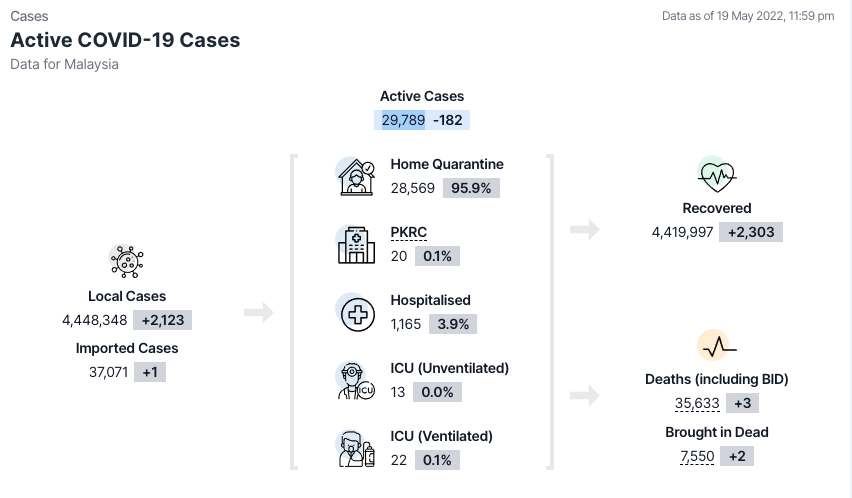Click the Home Quarantine 95.9% badge
This screenshot has height=498, width=852.
pyautogui.click(x=472, y=188)
